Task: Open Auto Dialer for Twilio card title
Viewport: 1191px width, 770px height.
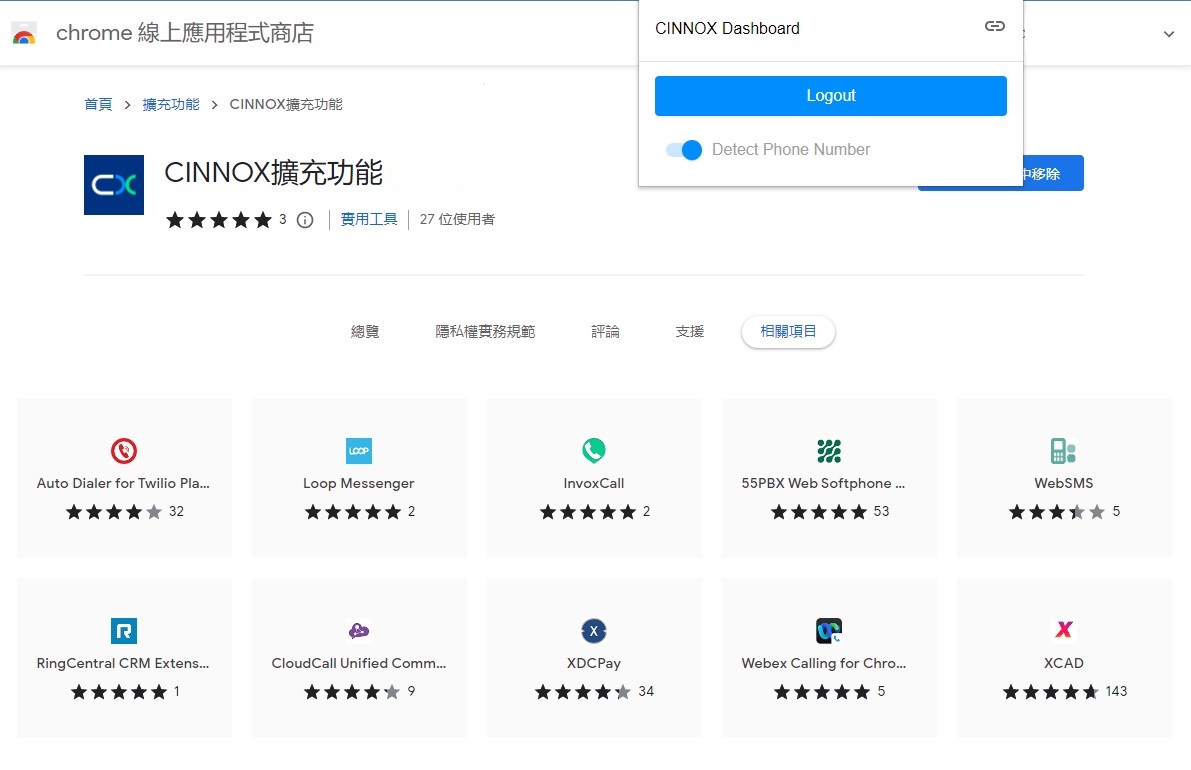Action: (x=123, y=483)
